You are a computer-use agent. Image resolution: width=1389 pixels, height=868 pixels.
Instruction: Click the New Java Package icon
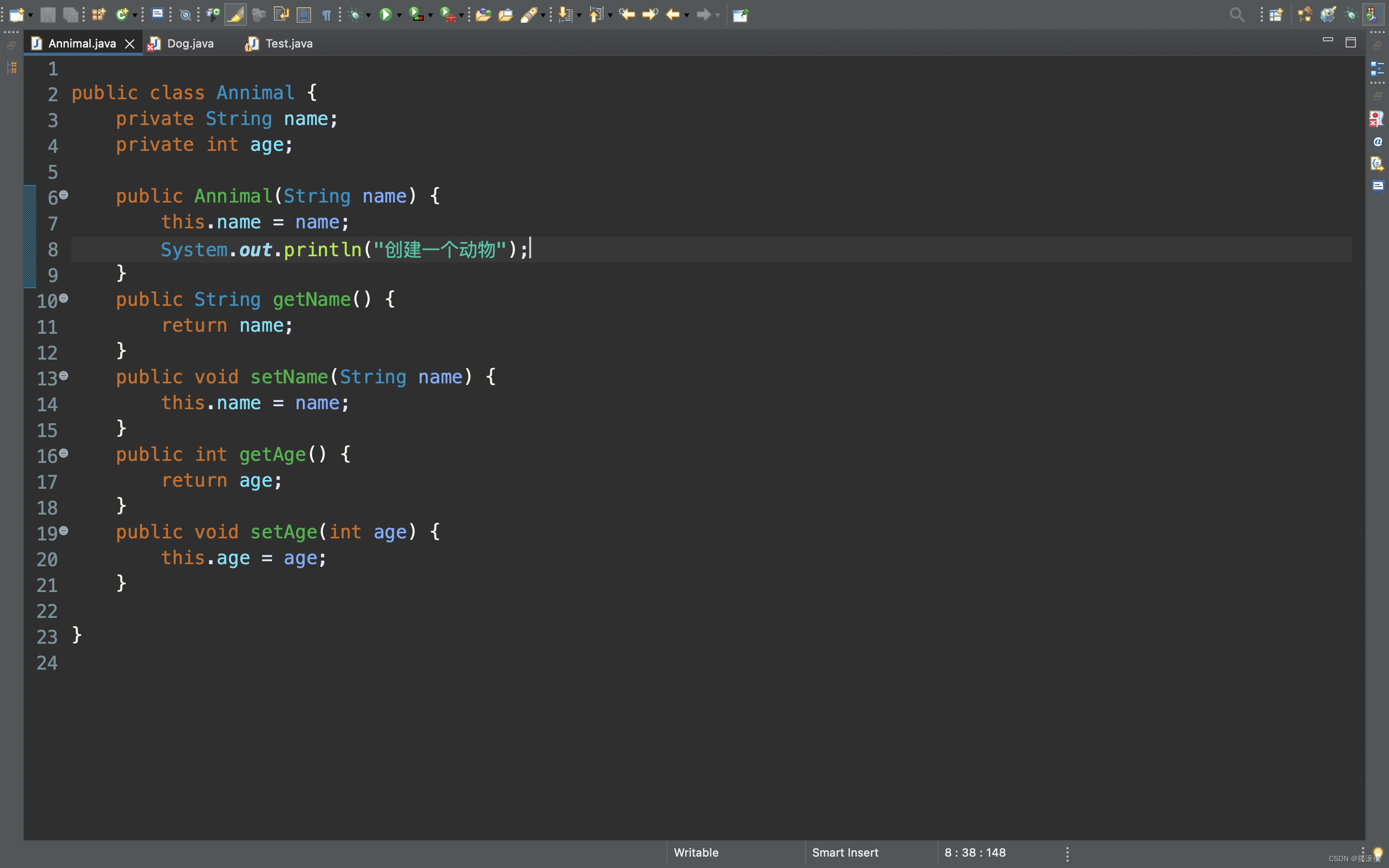[99, 15]
